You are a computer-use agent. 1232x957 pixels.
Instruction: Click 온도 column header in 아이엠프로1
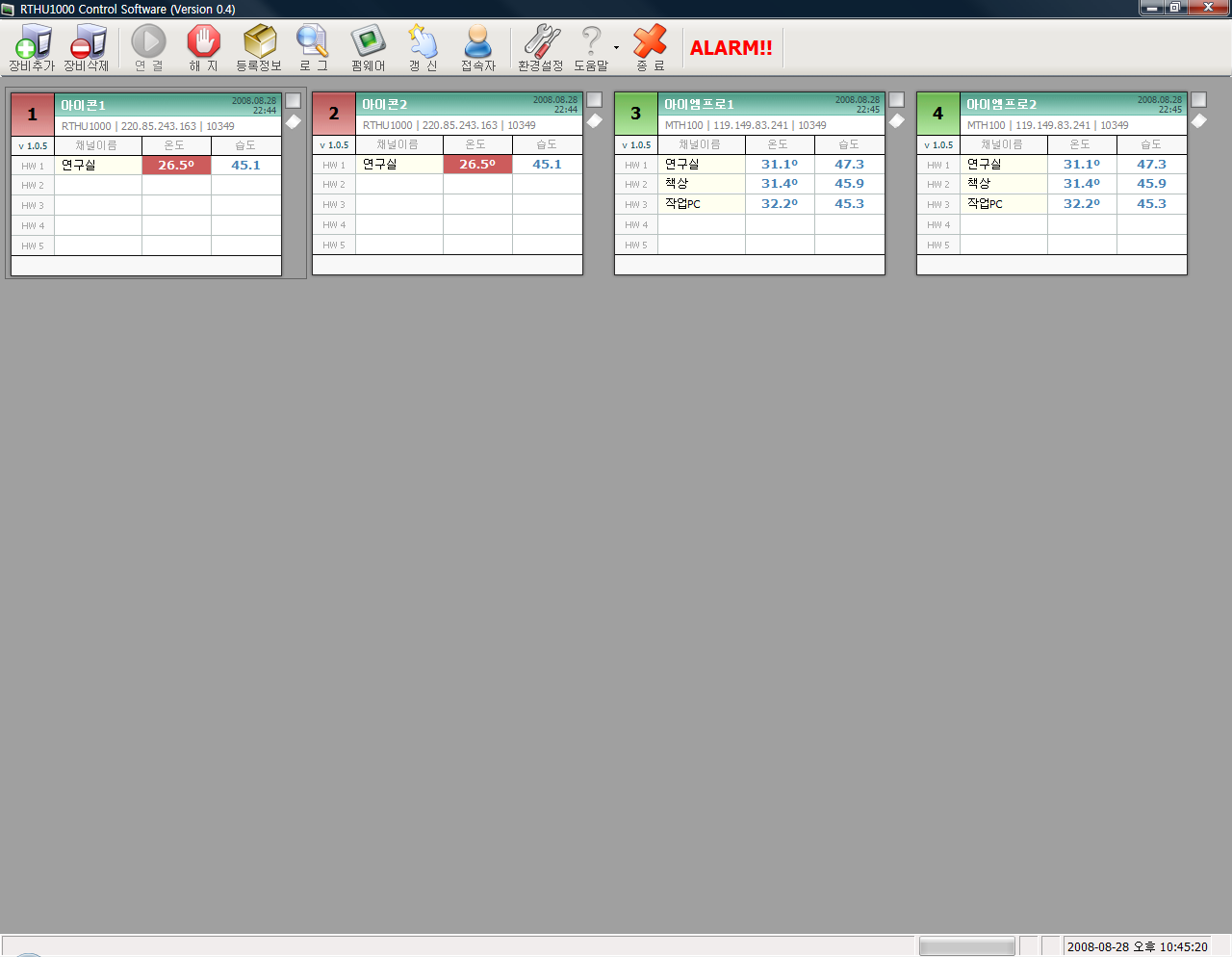tap(780, 144)
